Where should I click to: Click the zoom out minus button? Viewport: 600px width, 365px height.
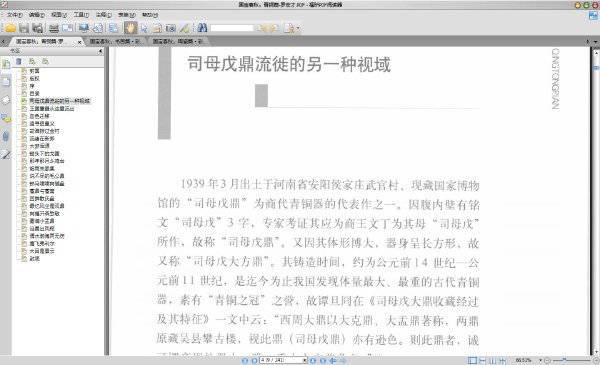[x=547, y=360]
